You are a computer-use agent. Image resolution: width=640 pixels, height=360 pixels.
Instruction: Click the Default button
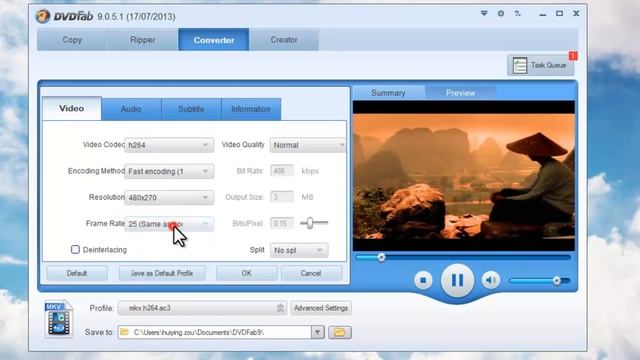(77, 273)
